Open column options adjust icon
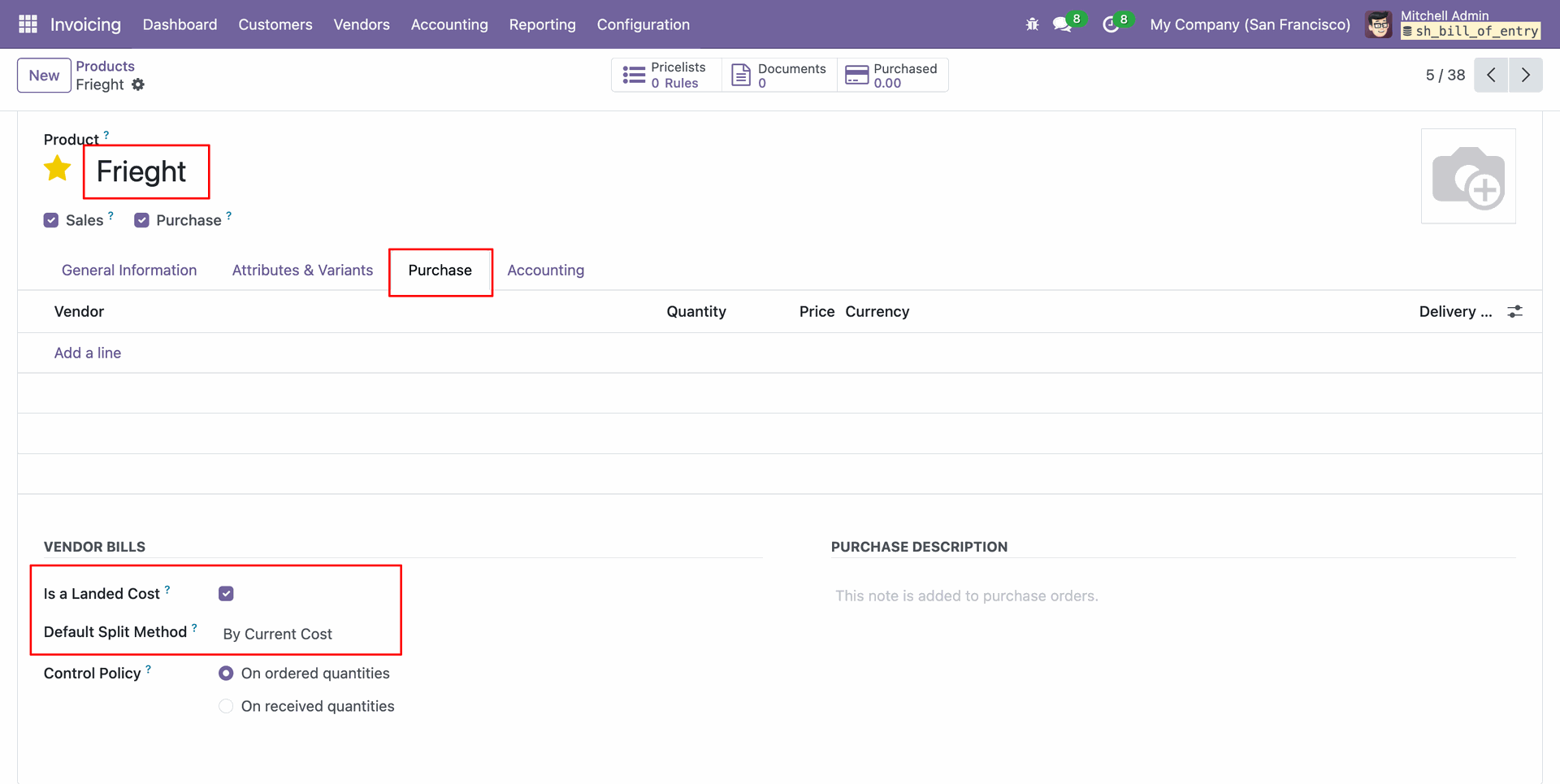1560x784 pixels. pos(1514,311)
